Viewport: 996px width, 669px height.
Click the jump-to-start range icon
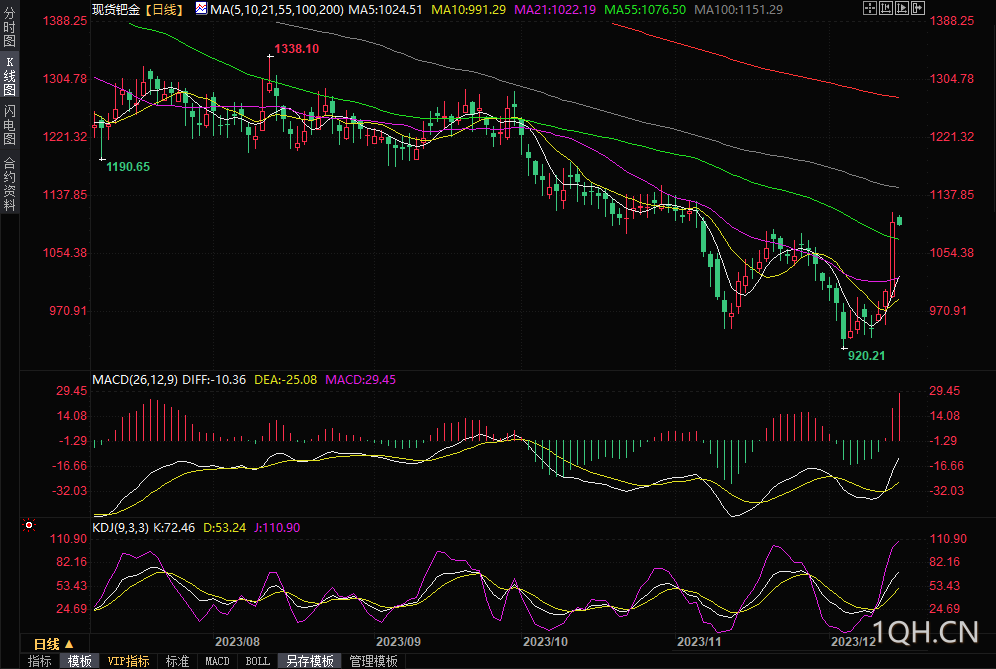(x=886, y=8)
